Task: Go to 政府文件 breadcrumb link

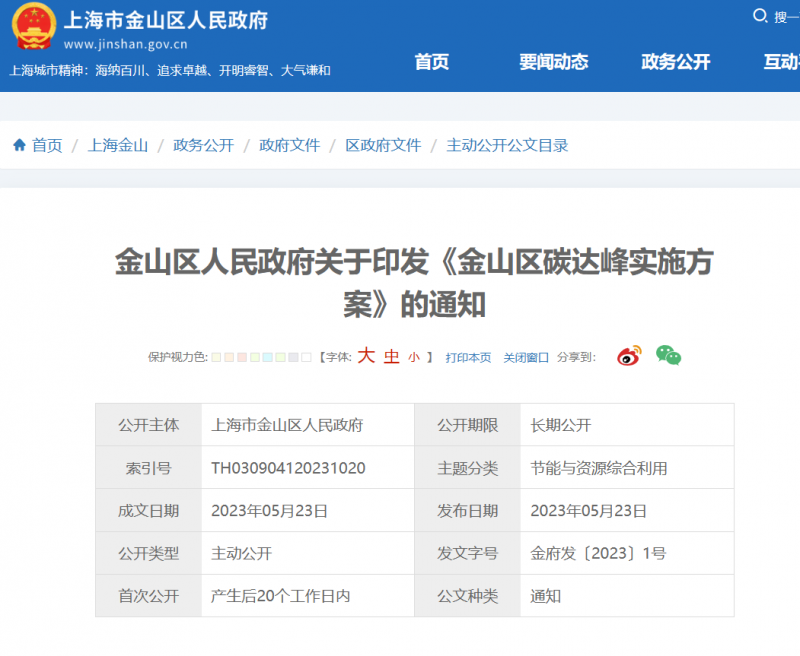Action: (289, 145)
